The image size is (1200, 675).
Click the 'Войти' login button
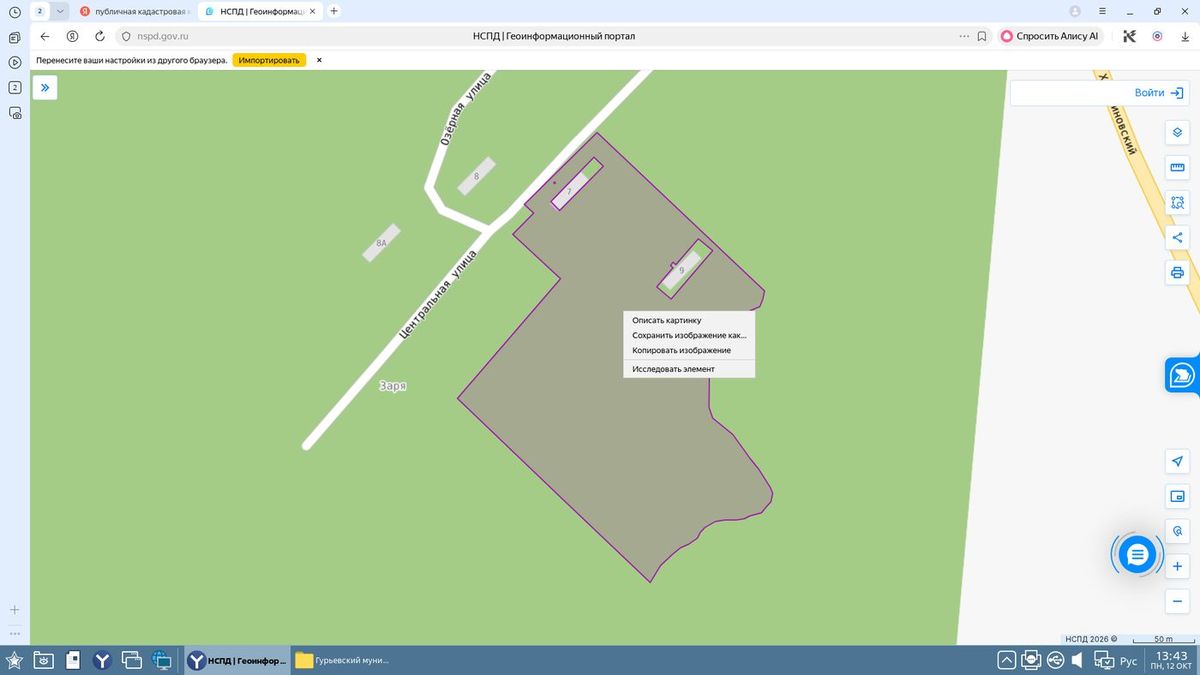coord(1159,93)
